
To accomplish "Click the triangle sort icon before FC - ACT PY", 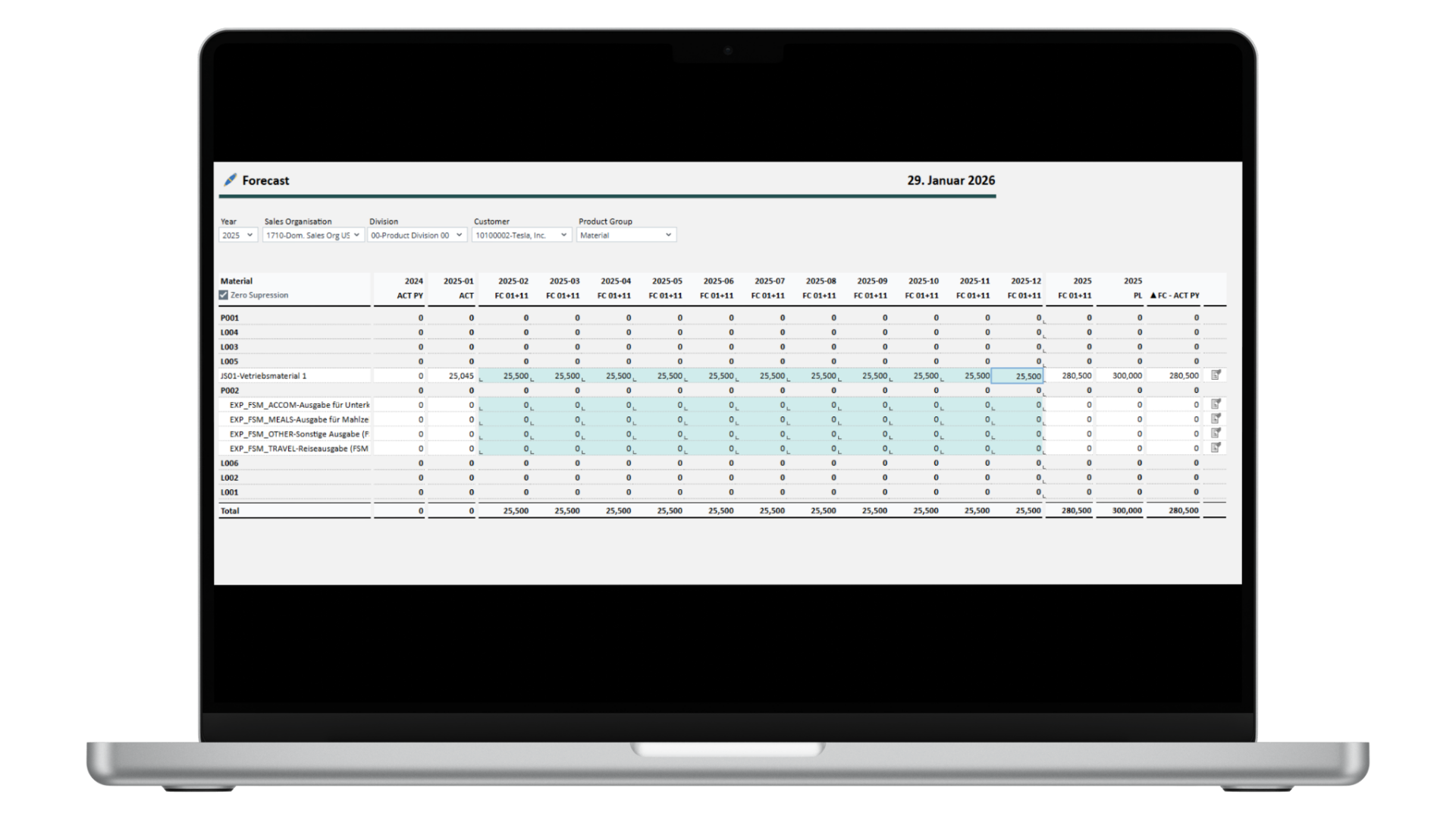I will [1153, 296].
